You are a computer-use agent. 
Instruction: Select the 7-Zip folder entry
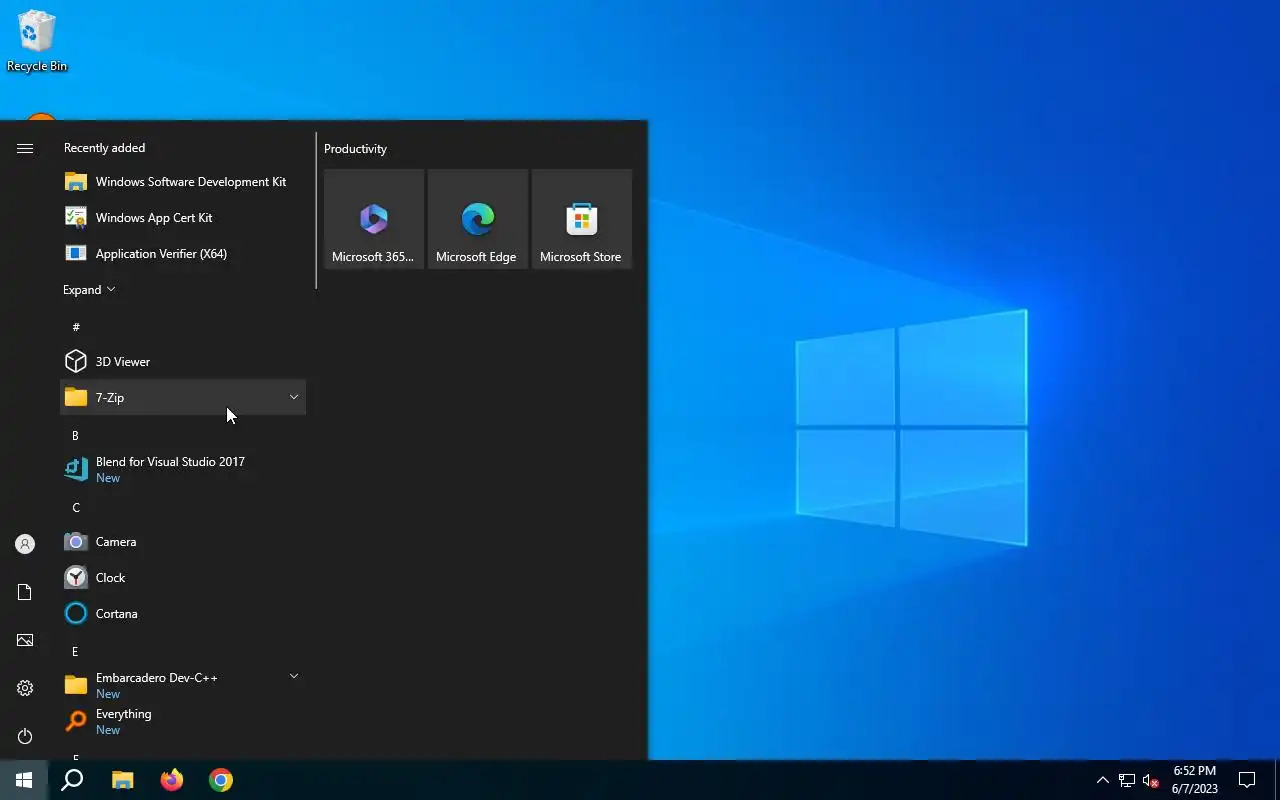[x=183, y=398]
